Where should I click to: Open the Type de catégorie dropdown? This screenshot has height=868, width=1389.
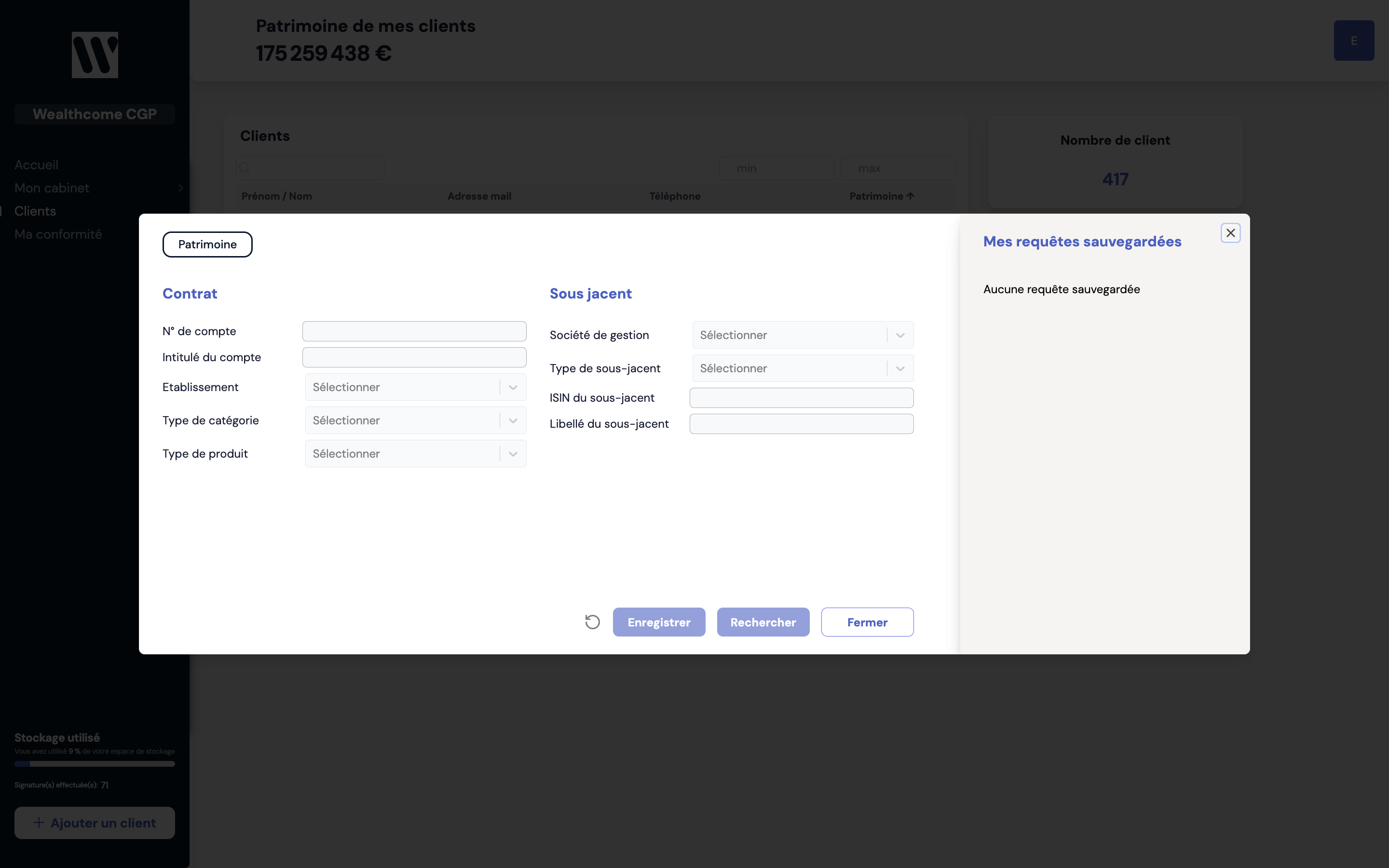point(416,420)
